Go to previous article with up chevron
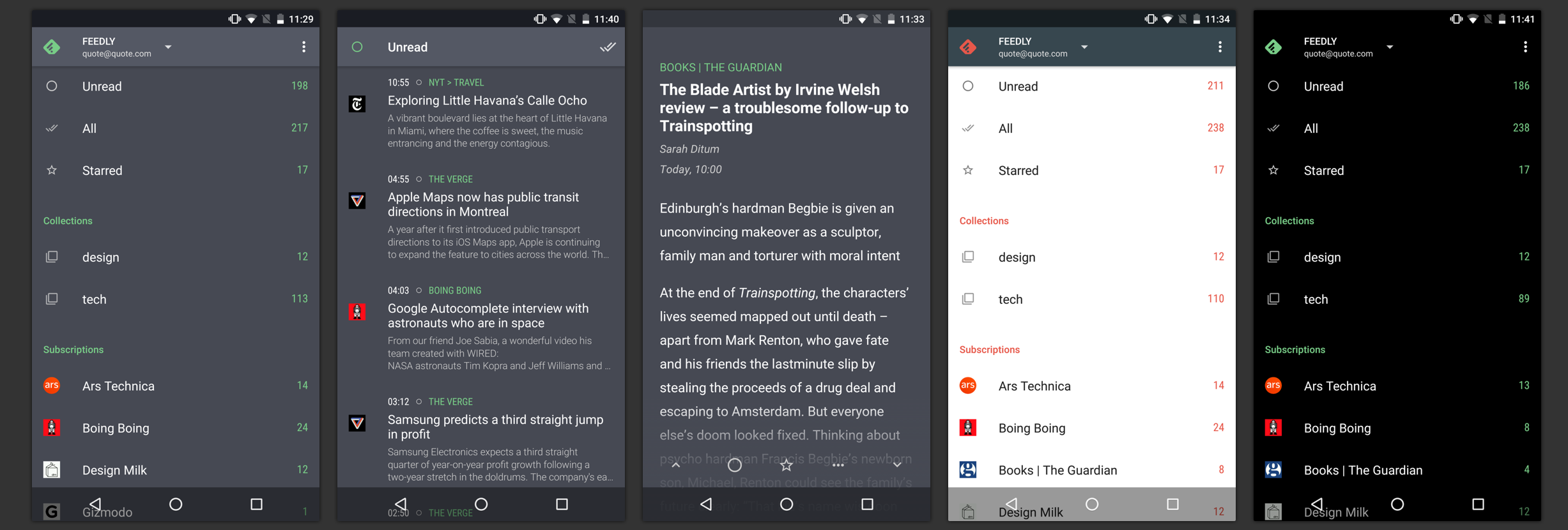The image size is (1568, 530). pos(675,466)
